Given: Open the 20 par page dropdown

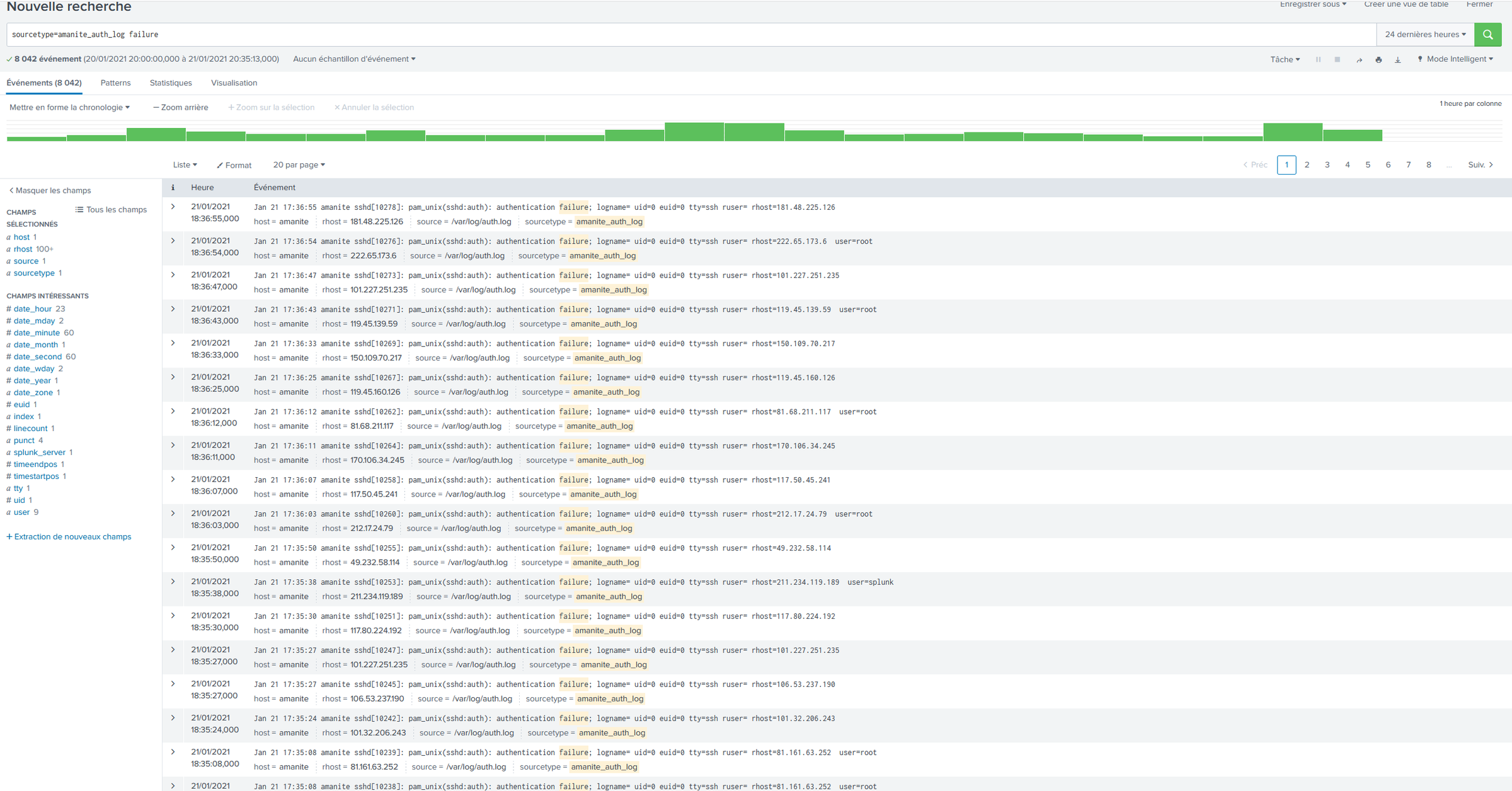Looking at the screenshot, I should (299, 165).
